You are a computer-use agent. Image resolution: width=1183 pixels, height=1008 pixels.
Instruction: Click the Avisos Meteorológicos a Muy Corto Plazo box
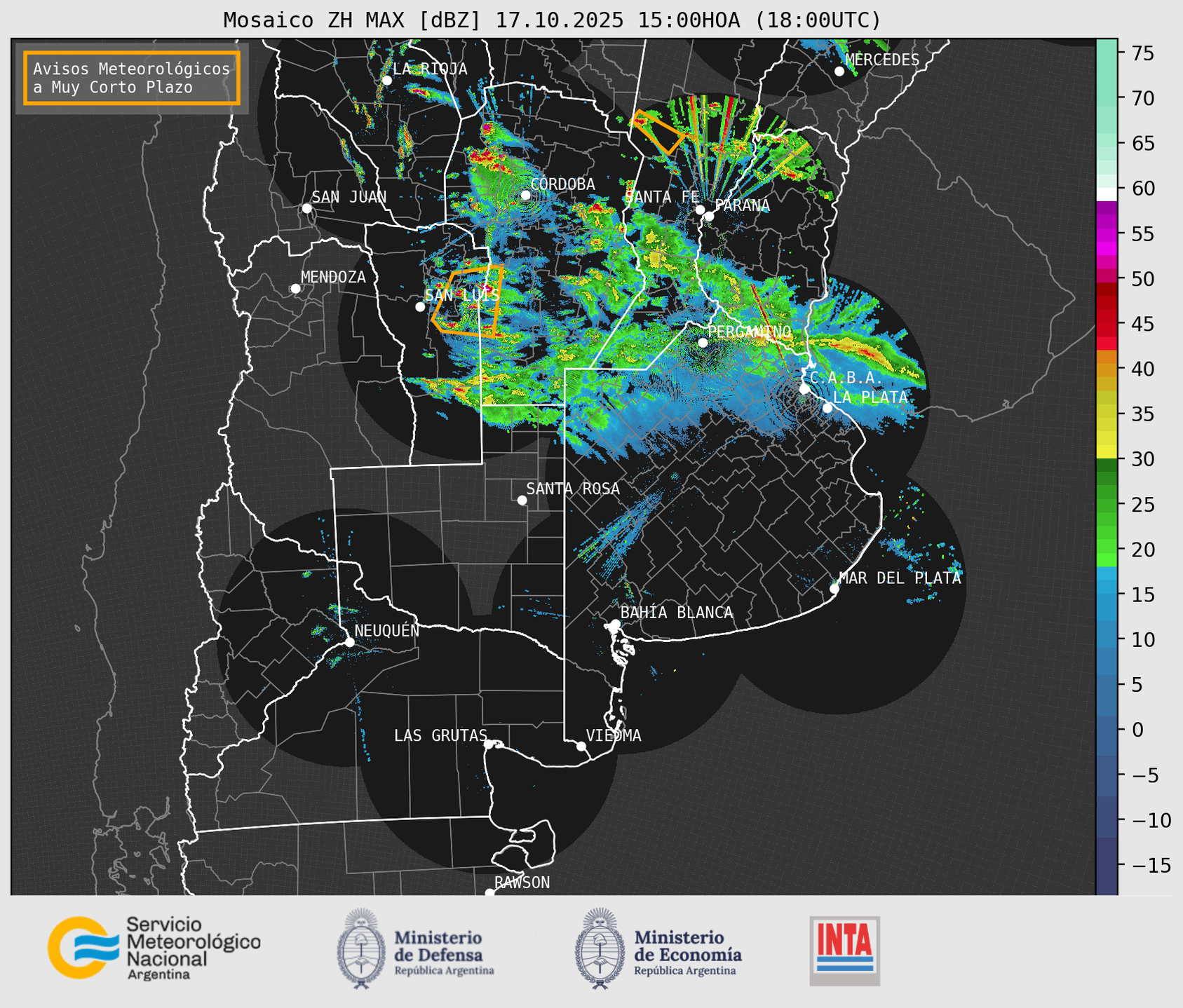coord(132,78)
